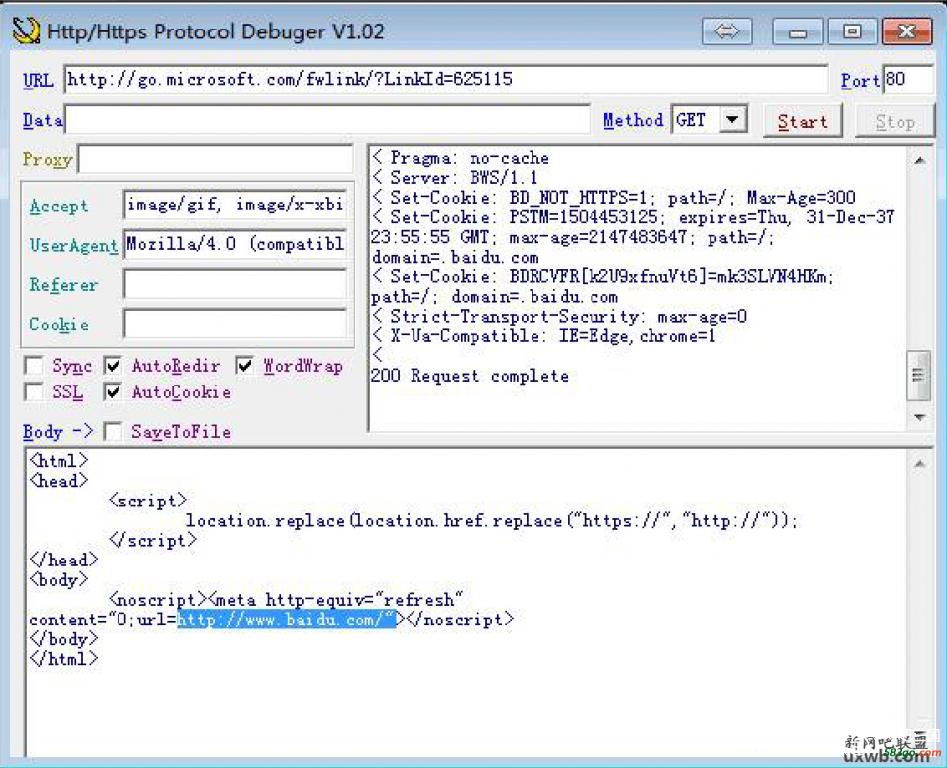Click the Referer label
Viewport: 947px width, 768px height.
click(63, 284)
